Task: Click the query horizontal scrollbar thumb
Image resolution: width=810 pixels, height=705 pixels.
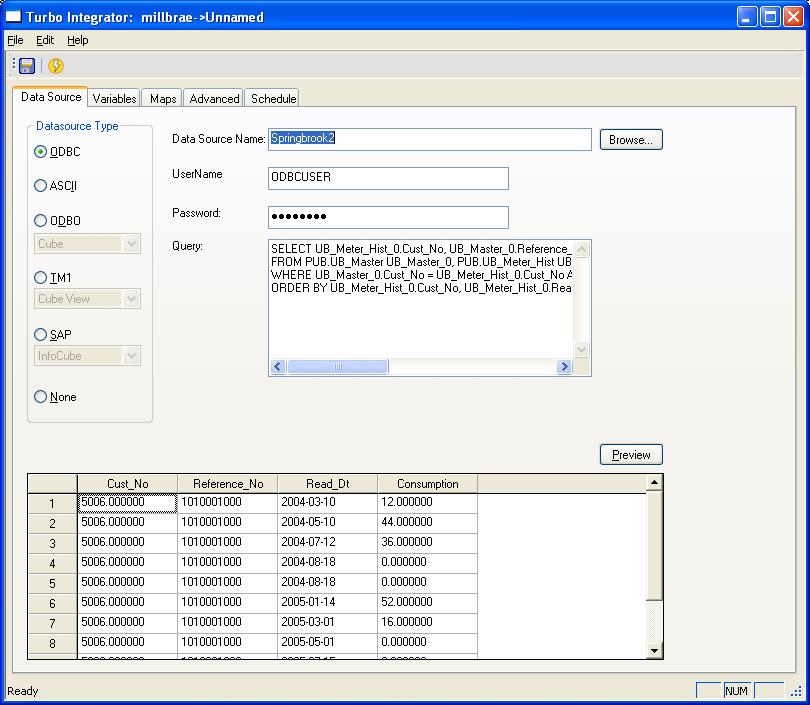Action: point(338,367)
